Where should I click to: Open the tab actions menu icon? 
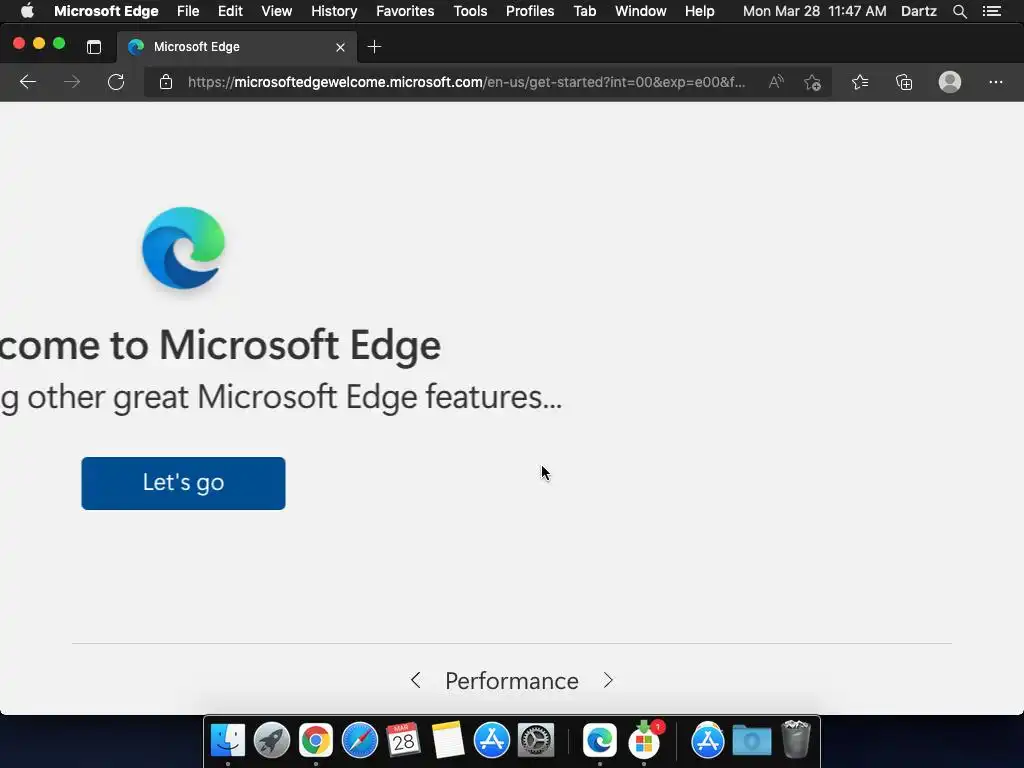pyautogui.click(x=94, y=47)
